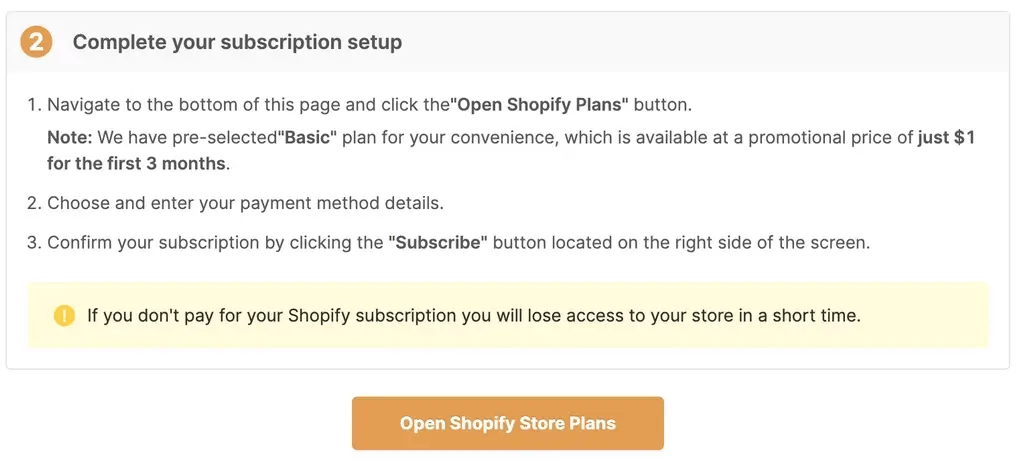Click the bold "just $1" promotional price text
Image resolution: width=1024 pixels, height=465 pixels.
pos(946,137)
